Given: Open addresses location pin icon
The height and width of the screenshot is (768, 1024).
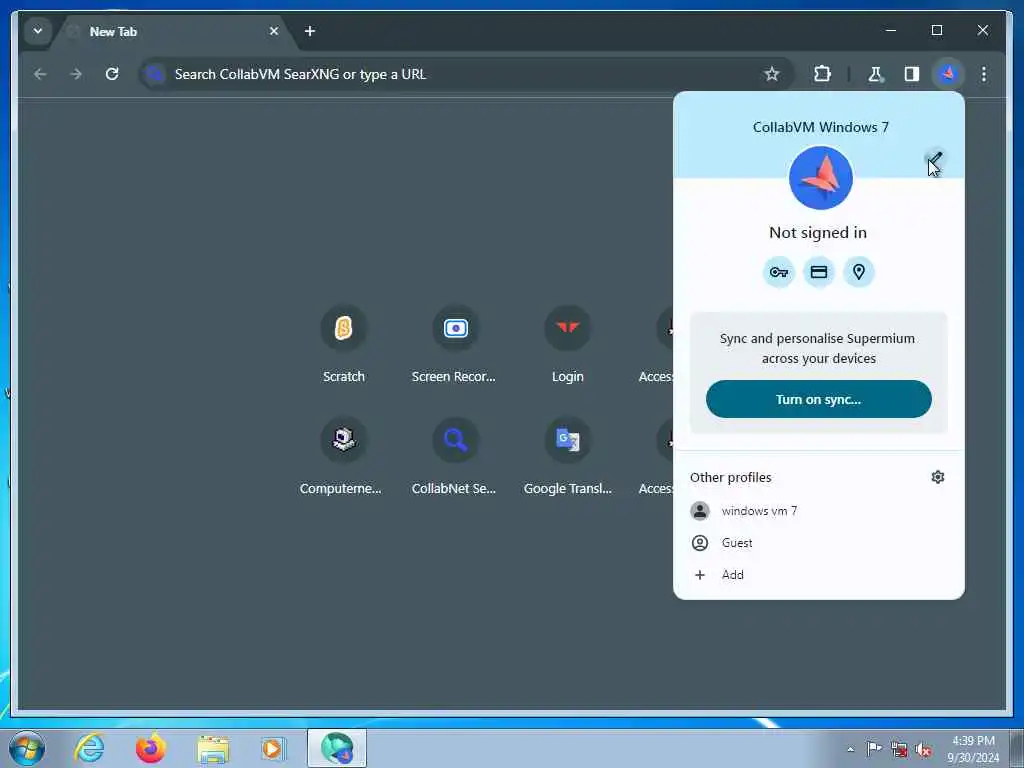Looking at the screenshot, I should pyautogui.click(x=859, y=272).
